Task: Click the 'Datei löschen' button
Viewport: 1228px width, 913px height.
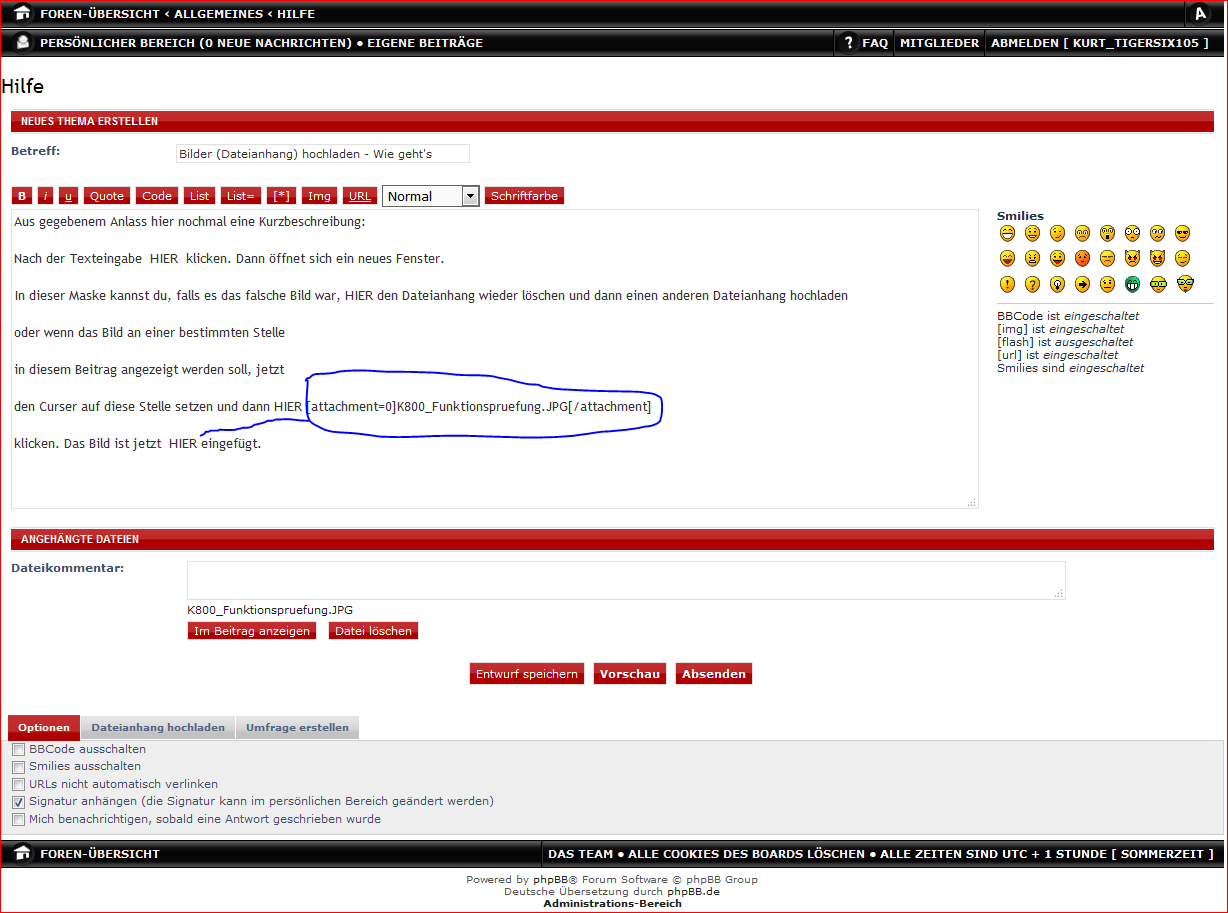Action: (373, 631)
